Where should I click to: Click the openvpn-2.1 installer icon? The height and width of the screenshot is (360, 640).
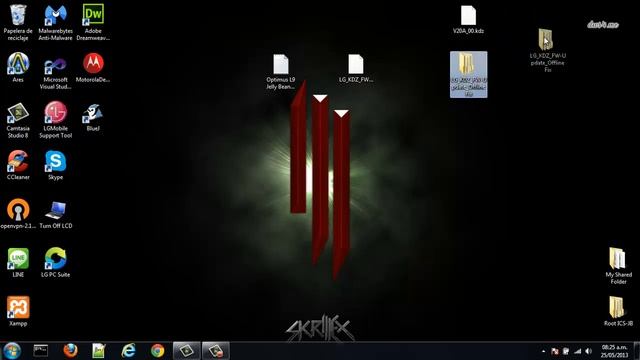coord(18,213)
